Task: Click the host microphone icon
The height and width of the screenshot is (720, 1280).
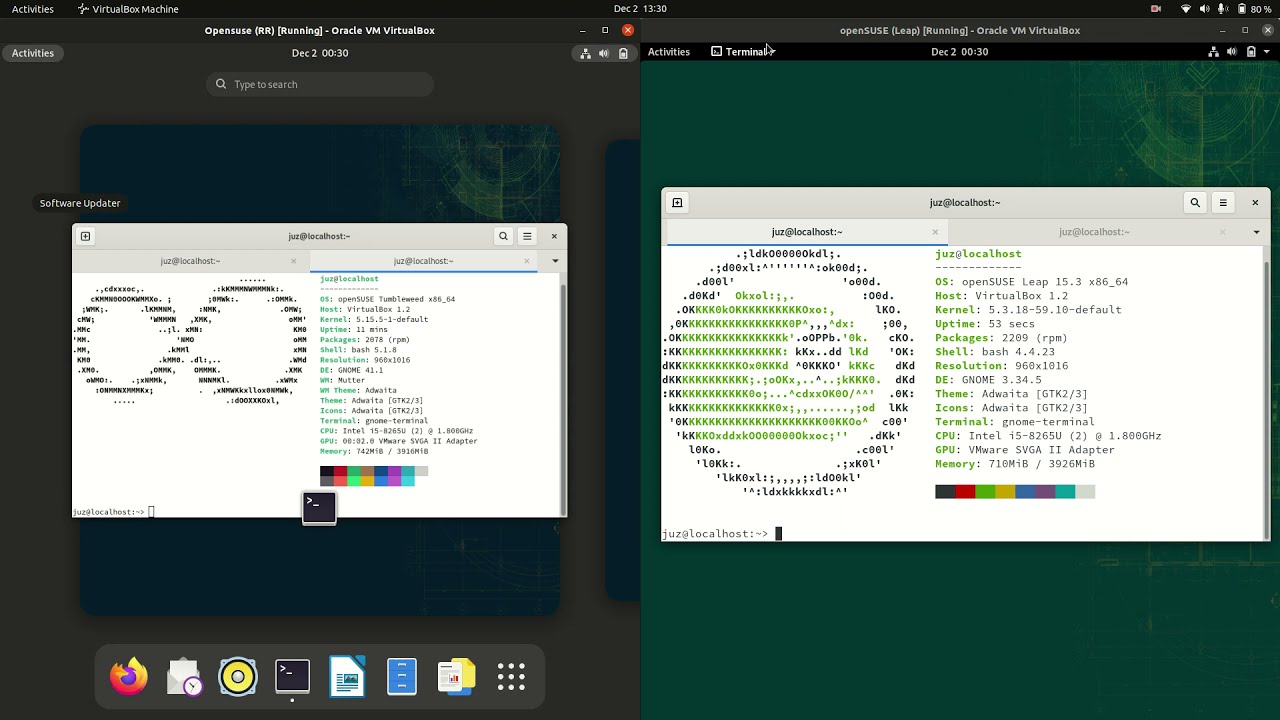Action: point(1223,9)
